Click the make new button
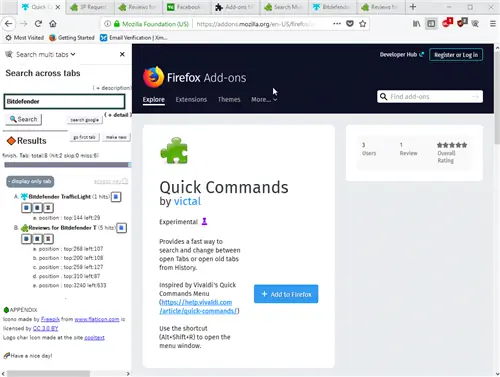The width and height of the screenshot is (500, 377). (116, 137)
